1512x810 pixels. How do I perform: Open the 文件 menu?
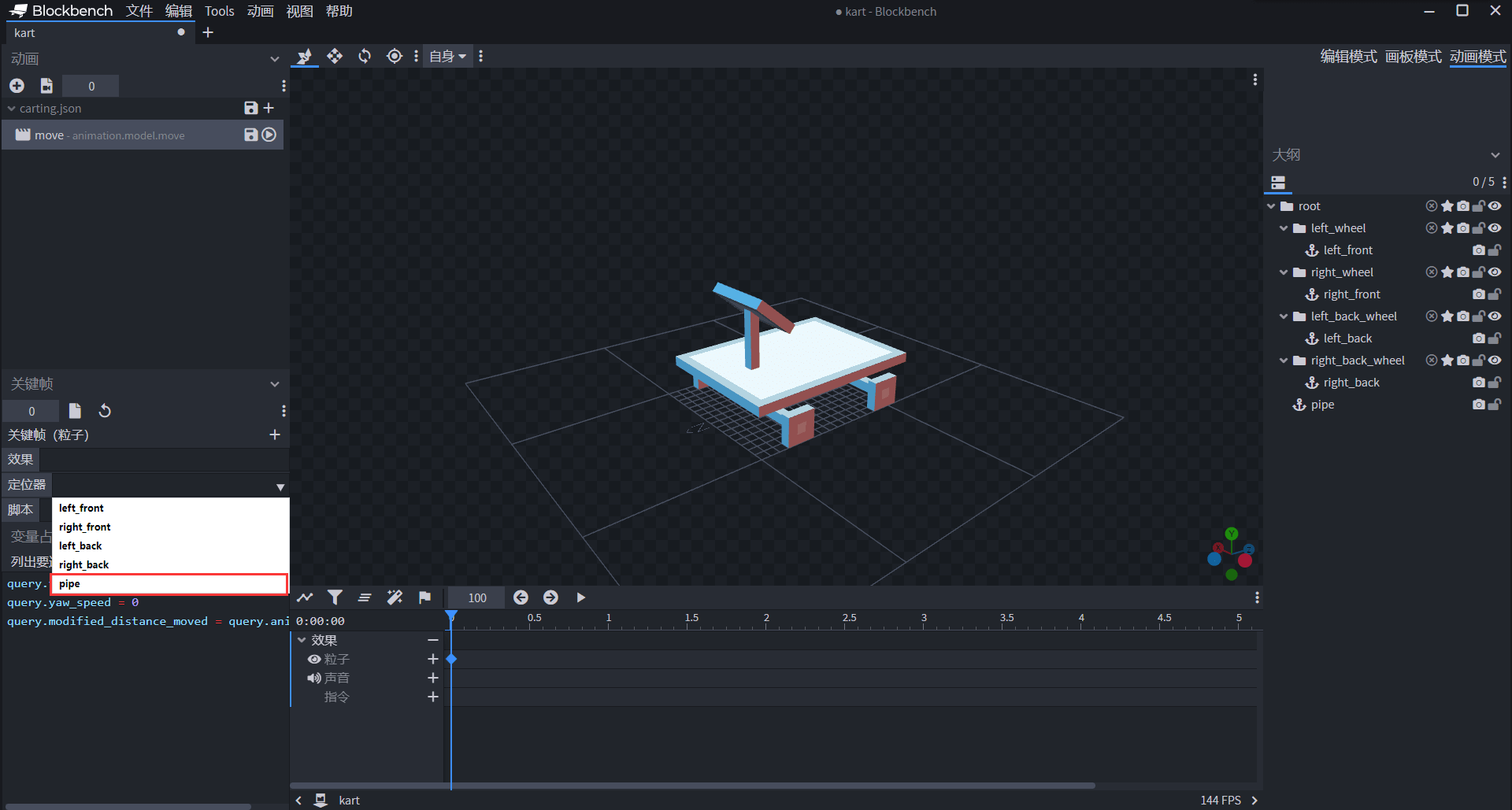click(139, 11)
